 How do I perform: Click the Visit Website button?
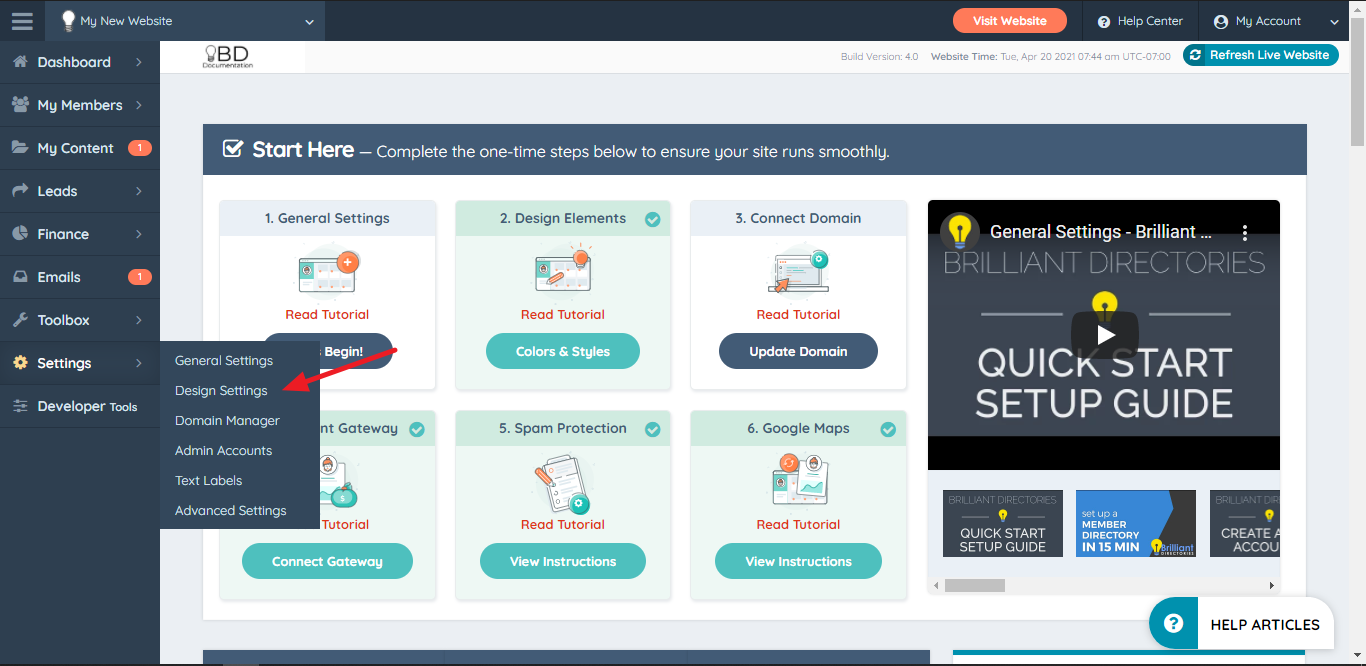(1009, 20)
